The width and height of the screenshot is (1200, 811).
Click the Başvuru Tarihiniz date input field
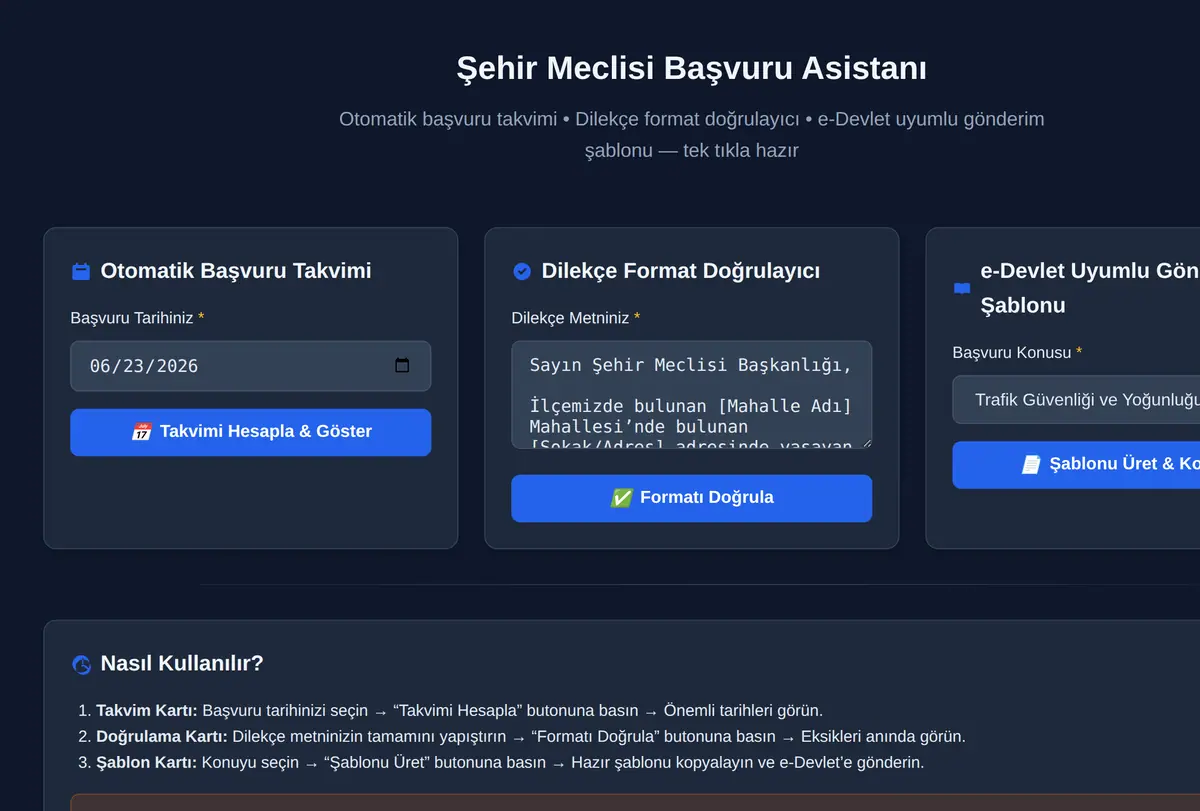click(250, 366)
